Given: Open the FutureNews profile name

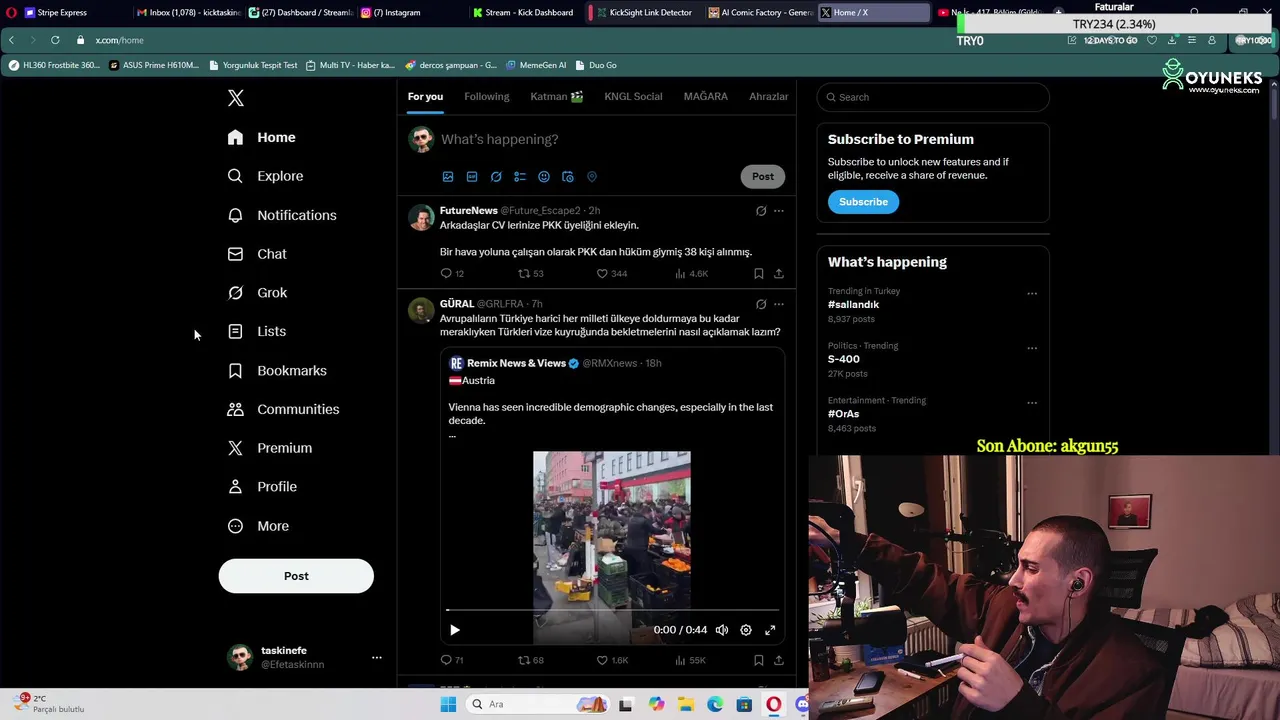Looking at the screenshot, I should pyautogui.click(x=468, y=211).
